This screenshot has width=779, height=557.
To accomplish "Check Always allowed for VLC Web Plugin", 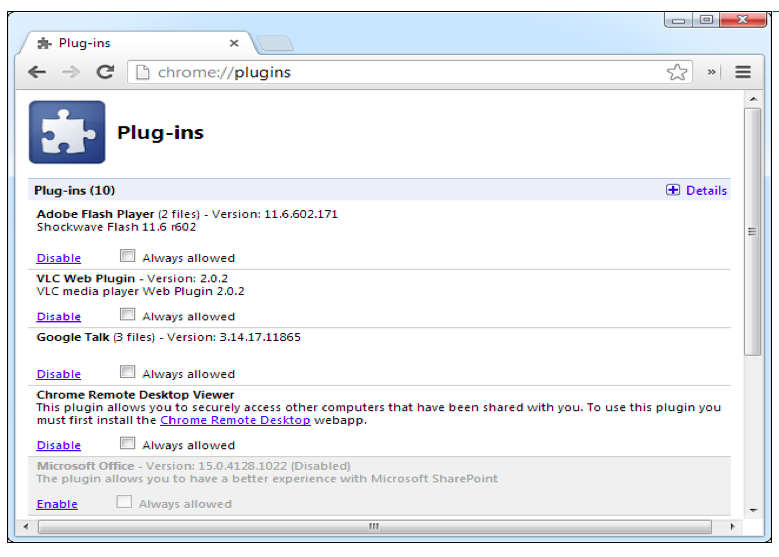I will click(127, 315).
